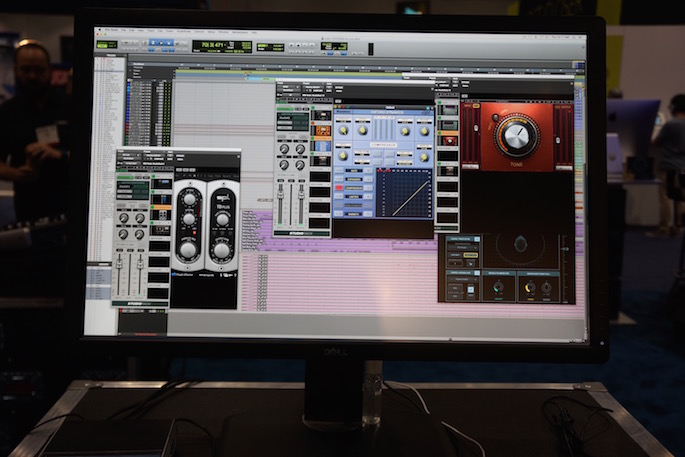Open red Tone plugin thumbnail in right StudioRack
This screenshot has width=685, height=457.
448,141
